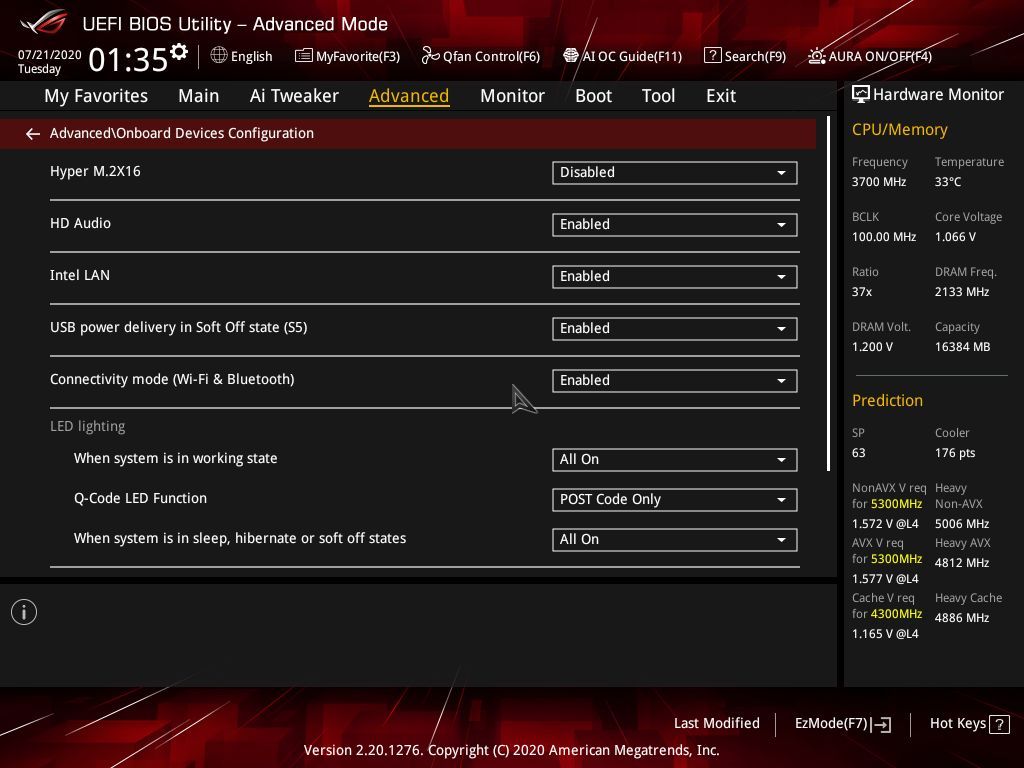The height and width of the screenshot is (768, 1024).
Task: Click Advanced\Onboard Devices Configuration breadcrumb
Action: click(182, 133)
